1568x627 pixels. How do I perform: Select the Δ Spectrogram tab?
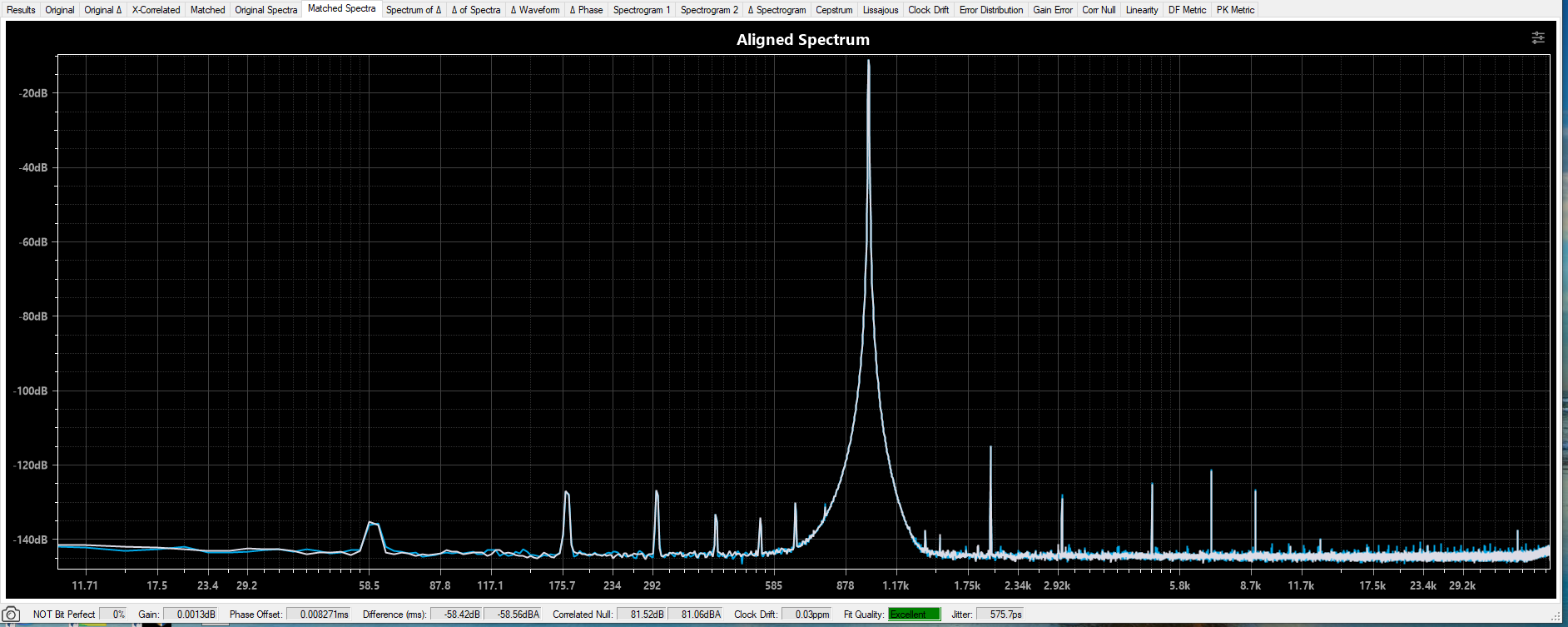pyautogui.click(x=777, y=10)
